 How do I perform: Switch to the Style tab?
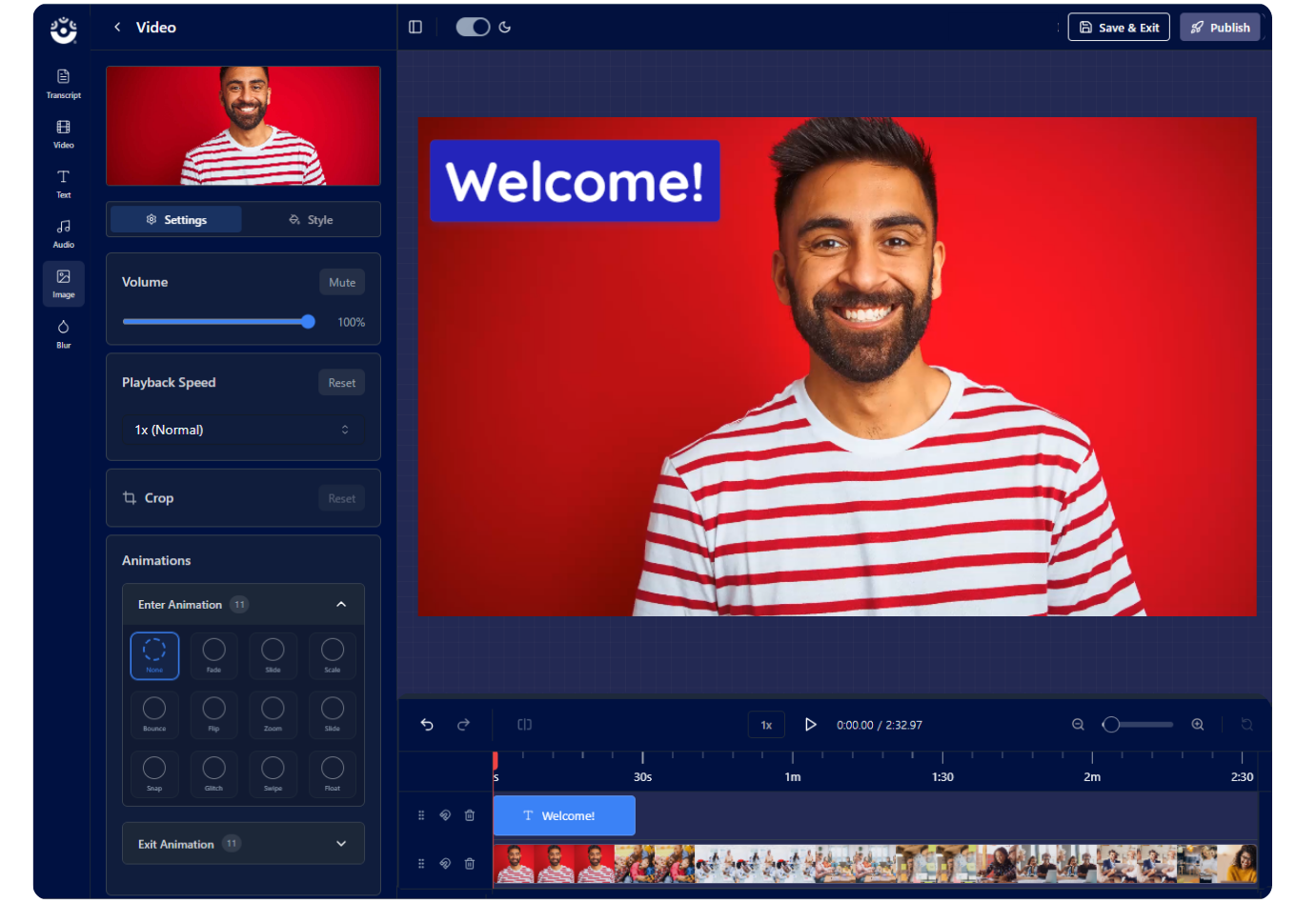(311, 220)
